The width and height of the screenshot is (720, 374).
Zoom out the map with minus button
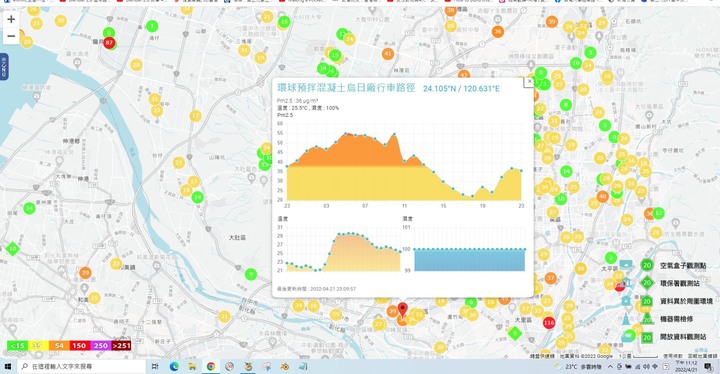point(11,36)
